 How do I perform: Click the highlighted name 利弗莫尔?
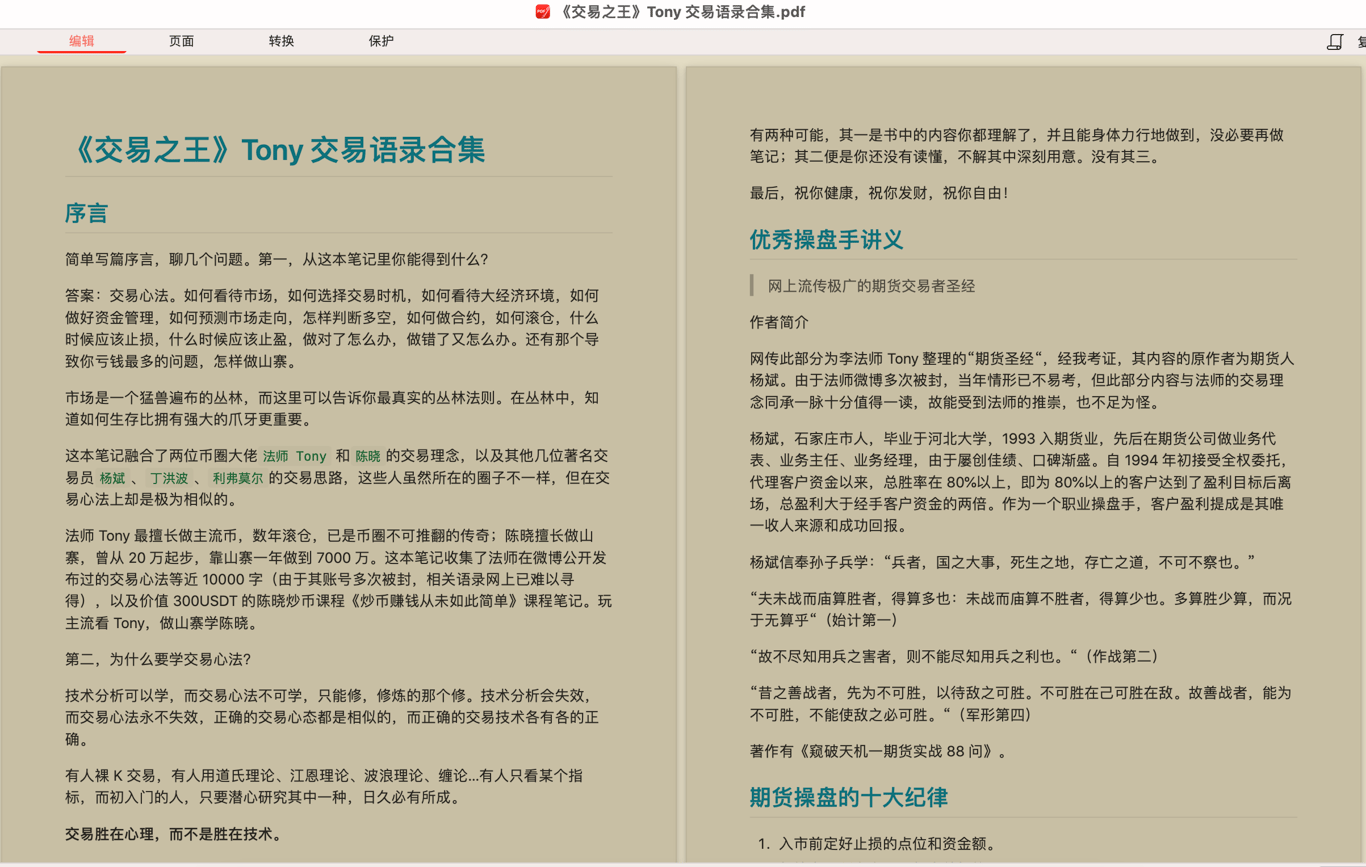pos(238,478)
